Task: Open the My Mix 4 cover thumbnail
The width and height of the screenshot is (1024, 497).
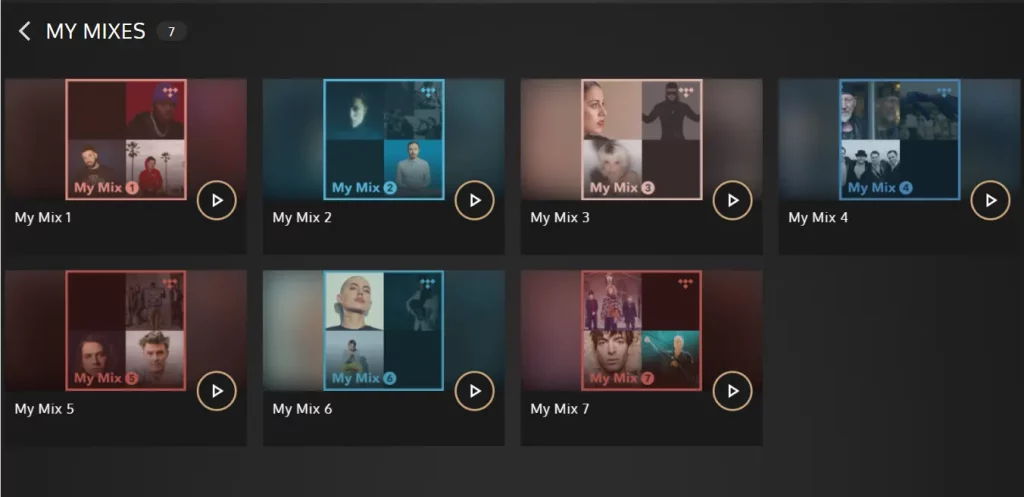Action: tap(900, 140)
